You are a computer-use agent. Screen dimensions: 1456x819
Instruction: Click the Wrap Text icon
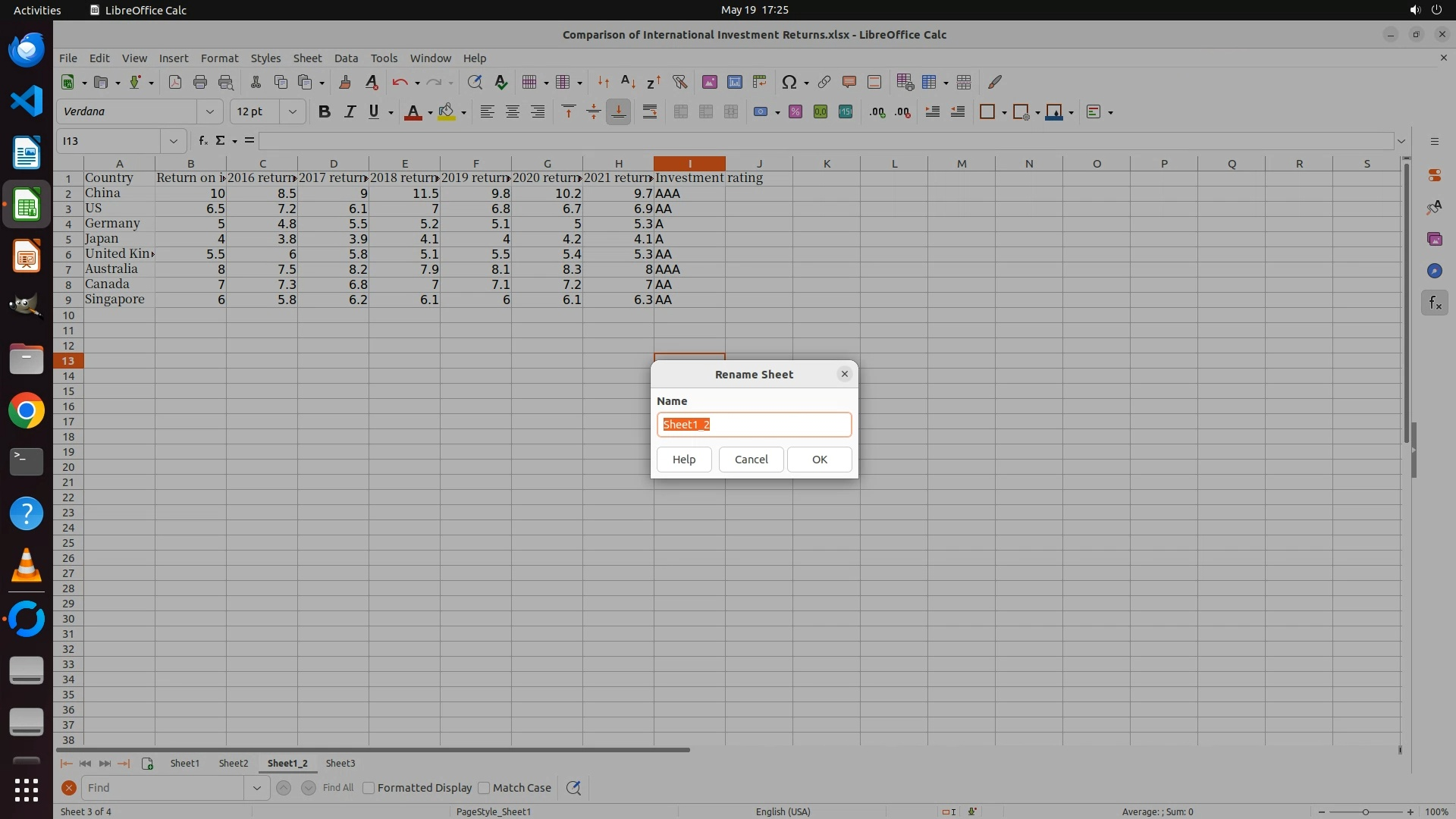(x=650, y=112)
